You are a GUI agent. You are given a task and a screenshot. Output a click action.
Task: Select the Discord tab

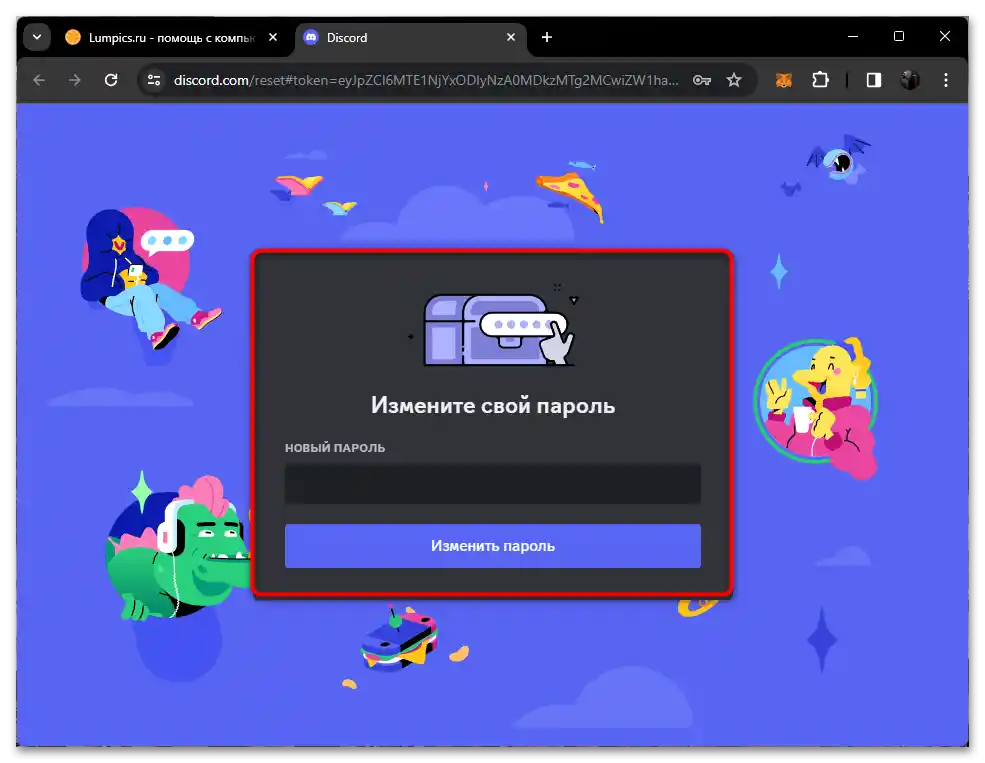pos(411,38)
